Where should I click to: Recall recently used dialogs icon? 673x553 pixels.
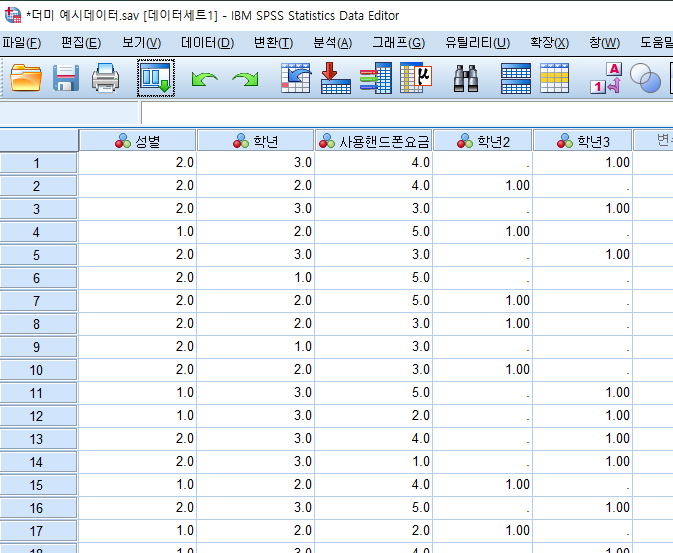pos(156,78)
